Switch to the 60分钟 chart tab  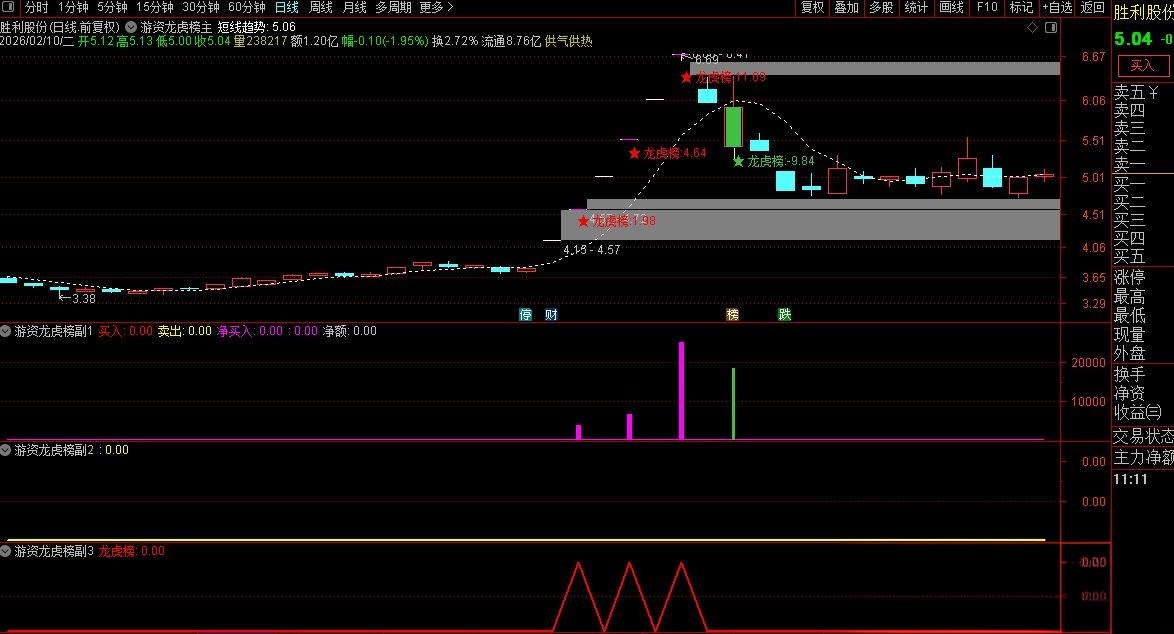246,7
